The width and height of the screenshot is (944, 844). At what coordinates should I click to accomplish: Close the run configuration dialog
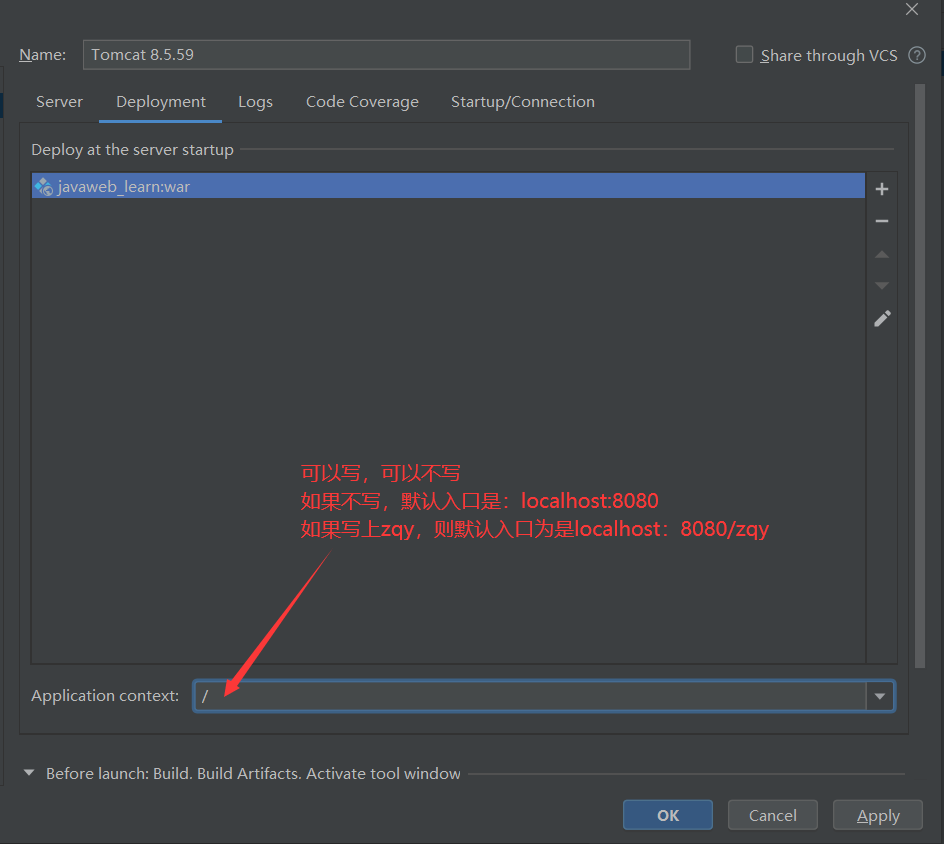(x=911, y=9)
